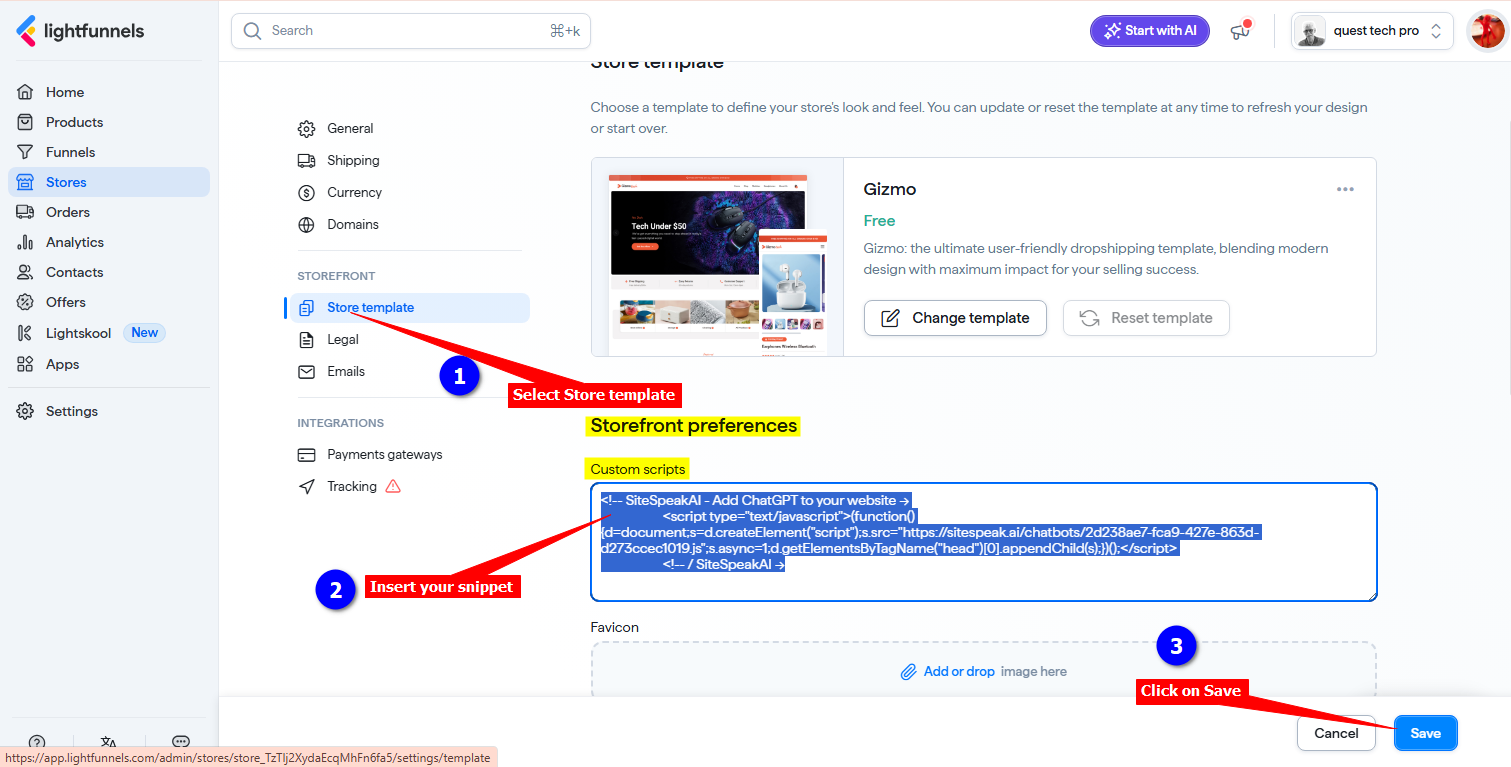
Task: Click the Currency dollar icon
Action: (x=307, y=192)
